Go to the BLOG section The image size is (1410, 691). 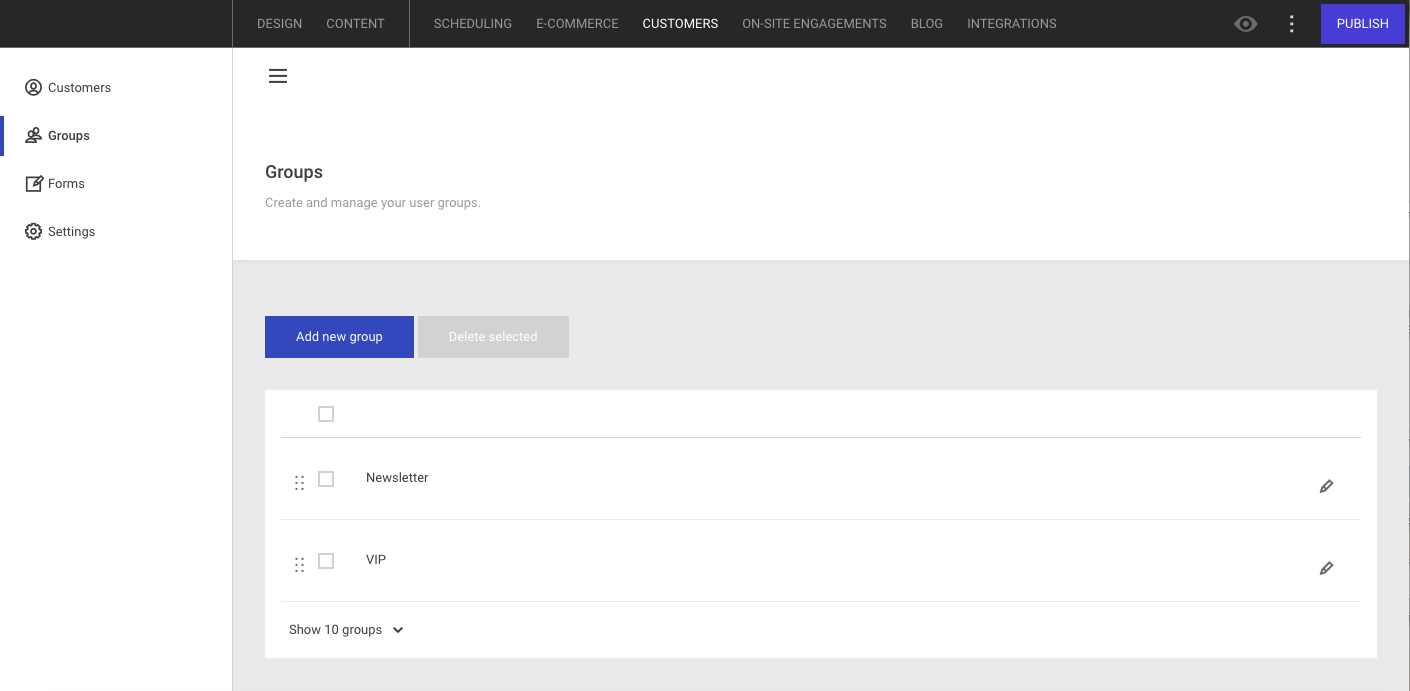click(x=926, y=23)
